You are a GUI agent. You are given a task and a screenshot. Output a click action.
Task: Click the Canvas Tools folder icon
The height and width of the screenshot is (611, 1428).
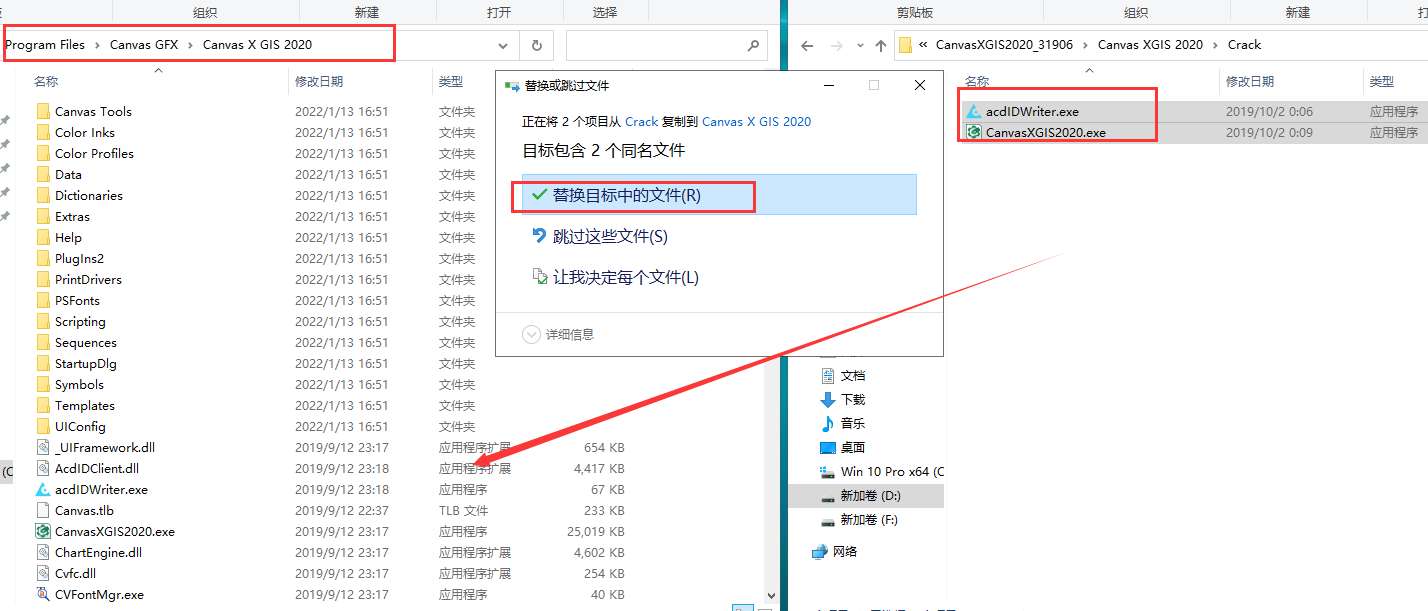pyautogui.click(x=43, y=111)
